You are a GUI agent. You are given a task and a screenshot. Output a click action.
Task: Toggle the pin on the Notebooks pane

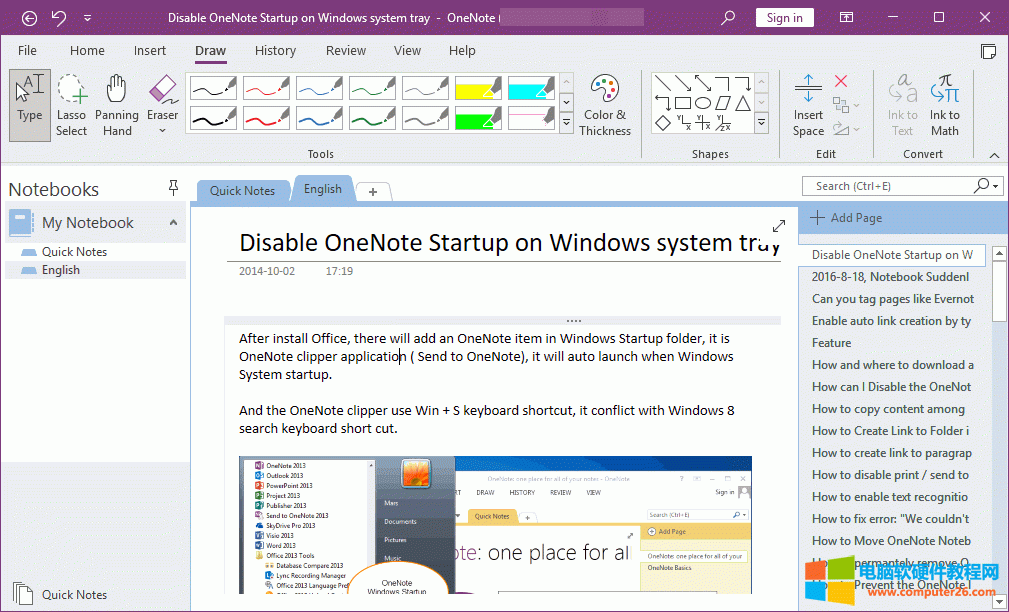pos(173,187)
